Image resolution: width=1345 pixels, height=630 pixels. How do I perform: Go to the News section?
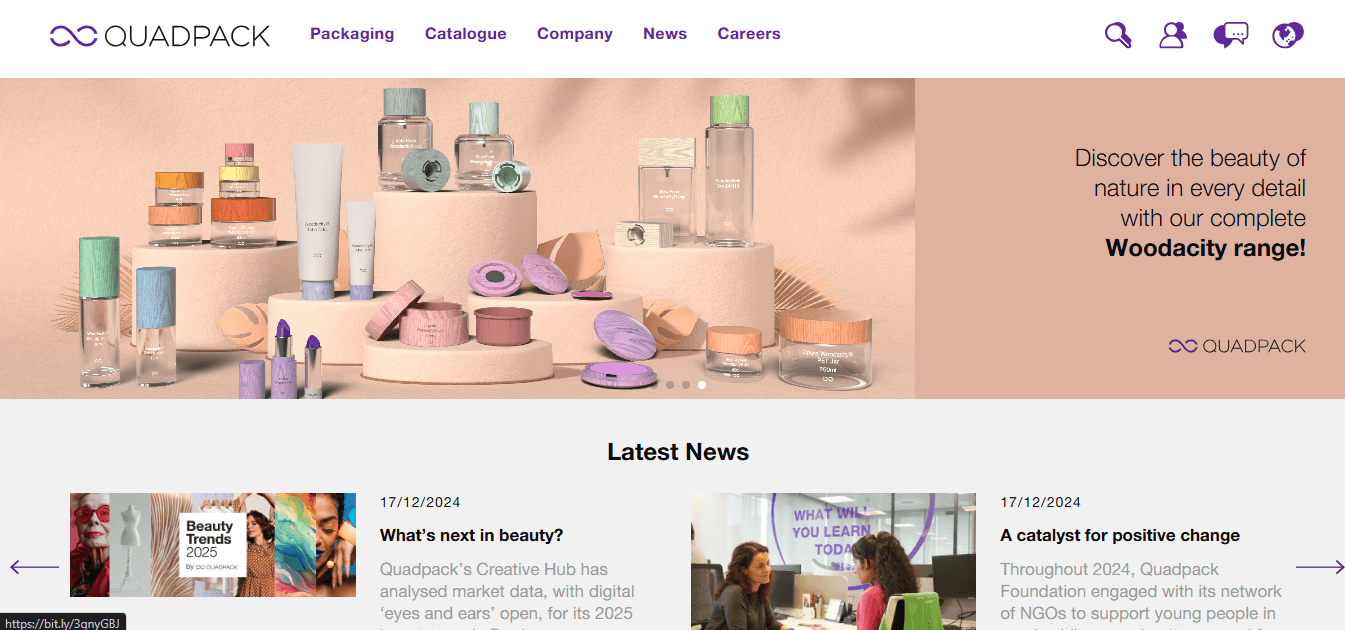[x=665, y=34]
